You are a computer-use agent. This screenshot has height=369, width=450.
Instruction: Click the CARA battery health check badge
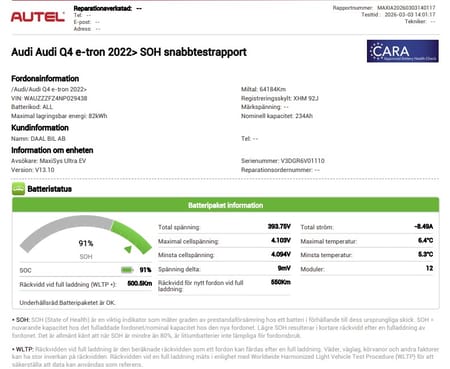pos(403,51)
